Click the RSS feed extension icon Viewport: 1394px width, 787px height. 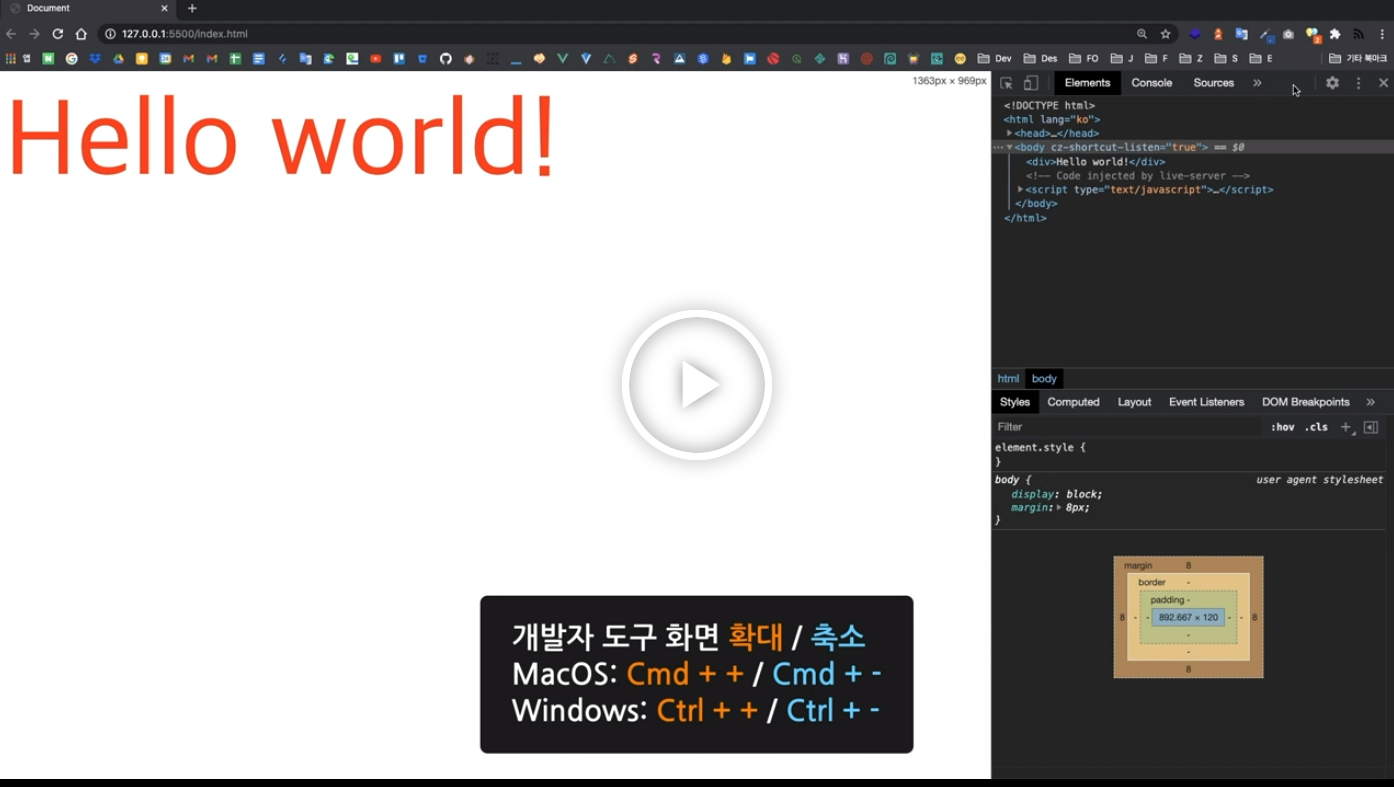[x=1358, y=34]
